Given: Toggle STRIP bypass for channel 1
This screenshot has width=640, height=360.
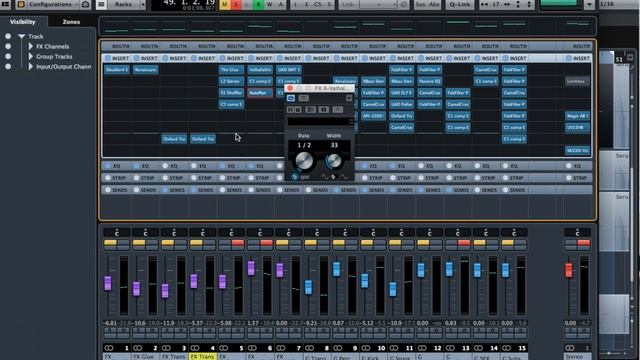Looking at the screenshot, I should (108, 178).
